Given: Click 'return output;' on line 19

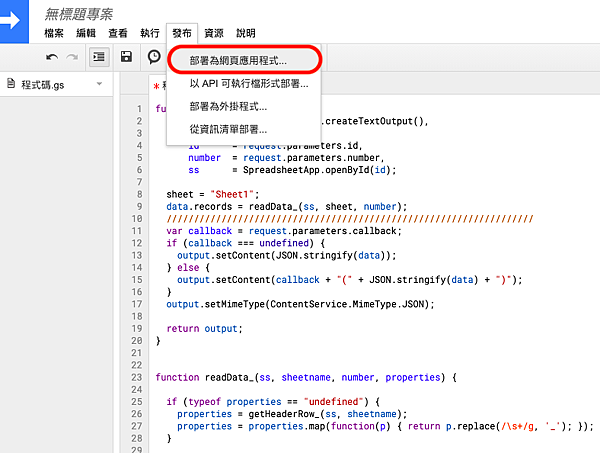Looking at the screenshot, I should (204, 329).
